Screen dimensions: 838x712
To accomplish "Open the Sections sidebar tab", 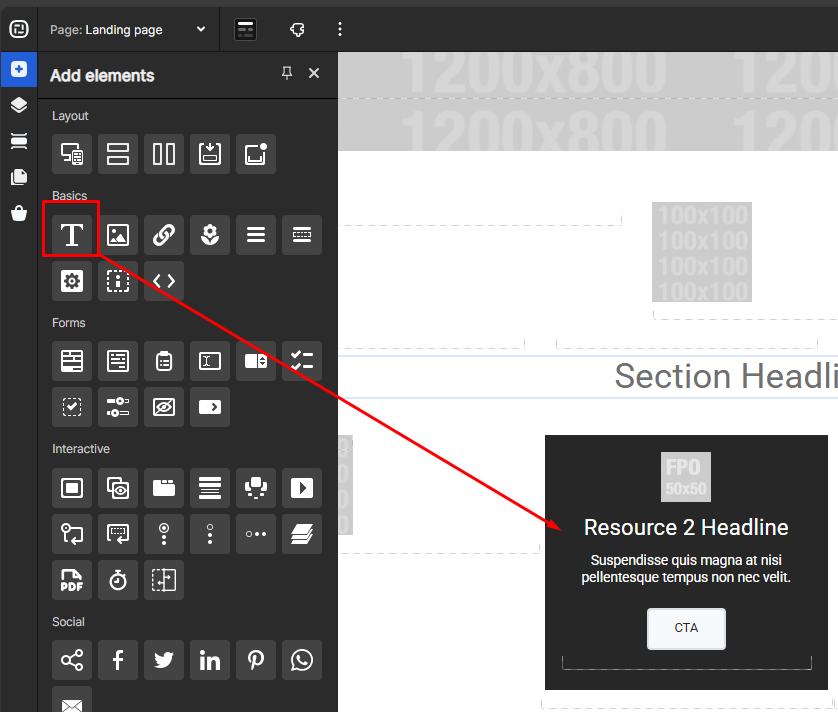I will [x=19, y=141].
